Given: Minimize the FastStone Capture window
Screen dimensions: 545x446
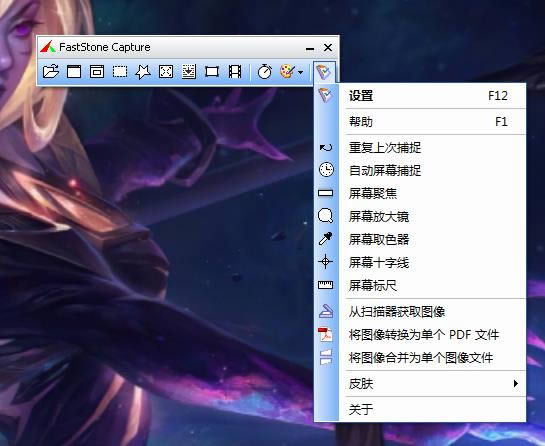Looking at the screenshot, I should tap(310, 48).
